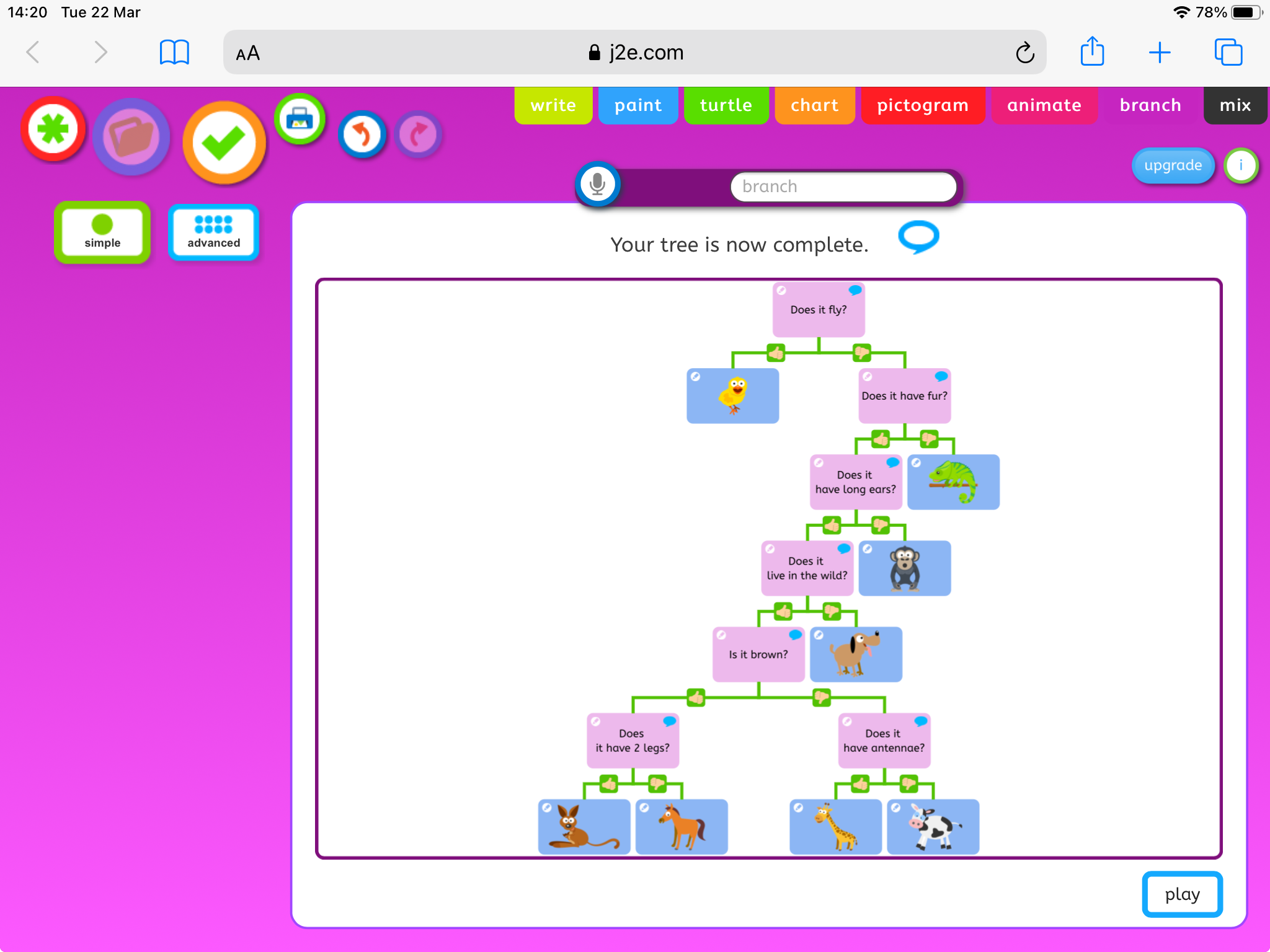Click thumbs-up under Does it have 2 legs
Viewport: 1270px width, 952px height.
tap(609, 784)
